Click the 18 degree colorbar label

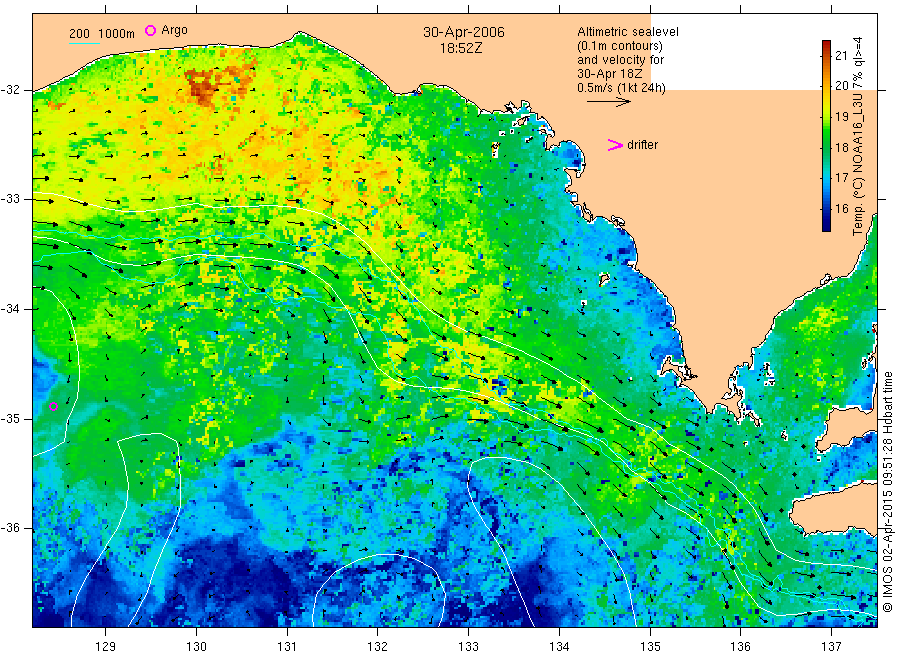click(841, 147)
